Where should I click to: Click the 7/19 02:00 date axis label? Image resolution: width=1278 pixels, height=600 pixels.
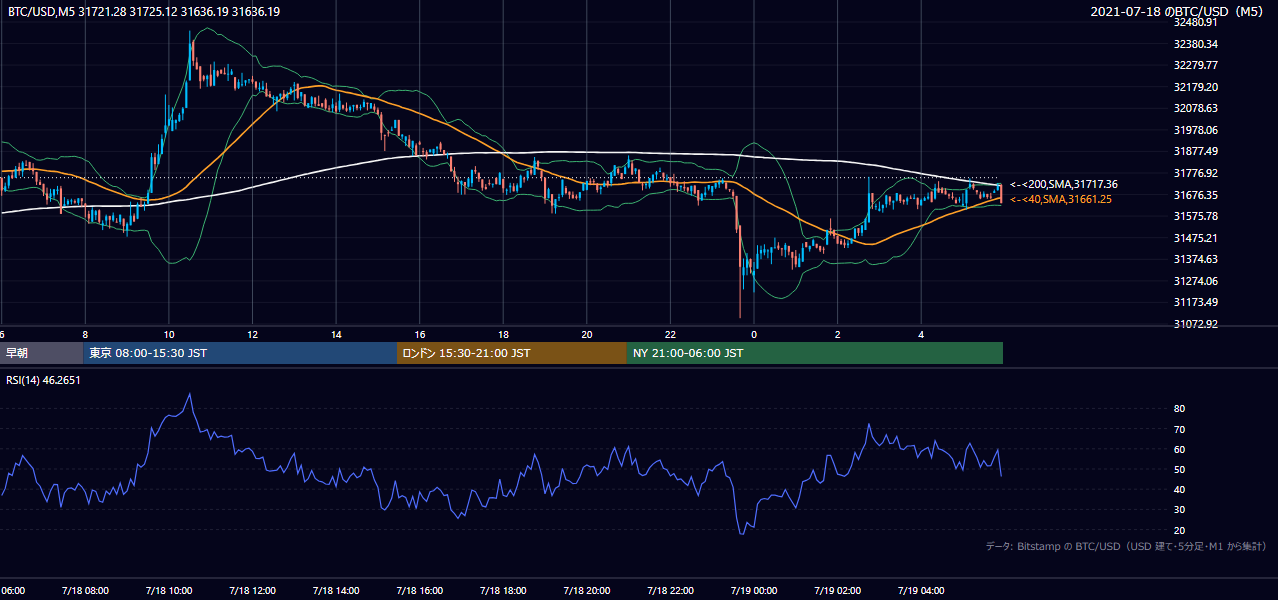pos(837,590)
